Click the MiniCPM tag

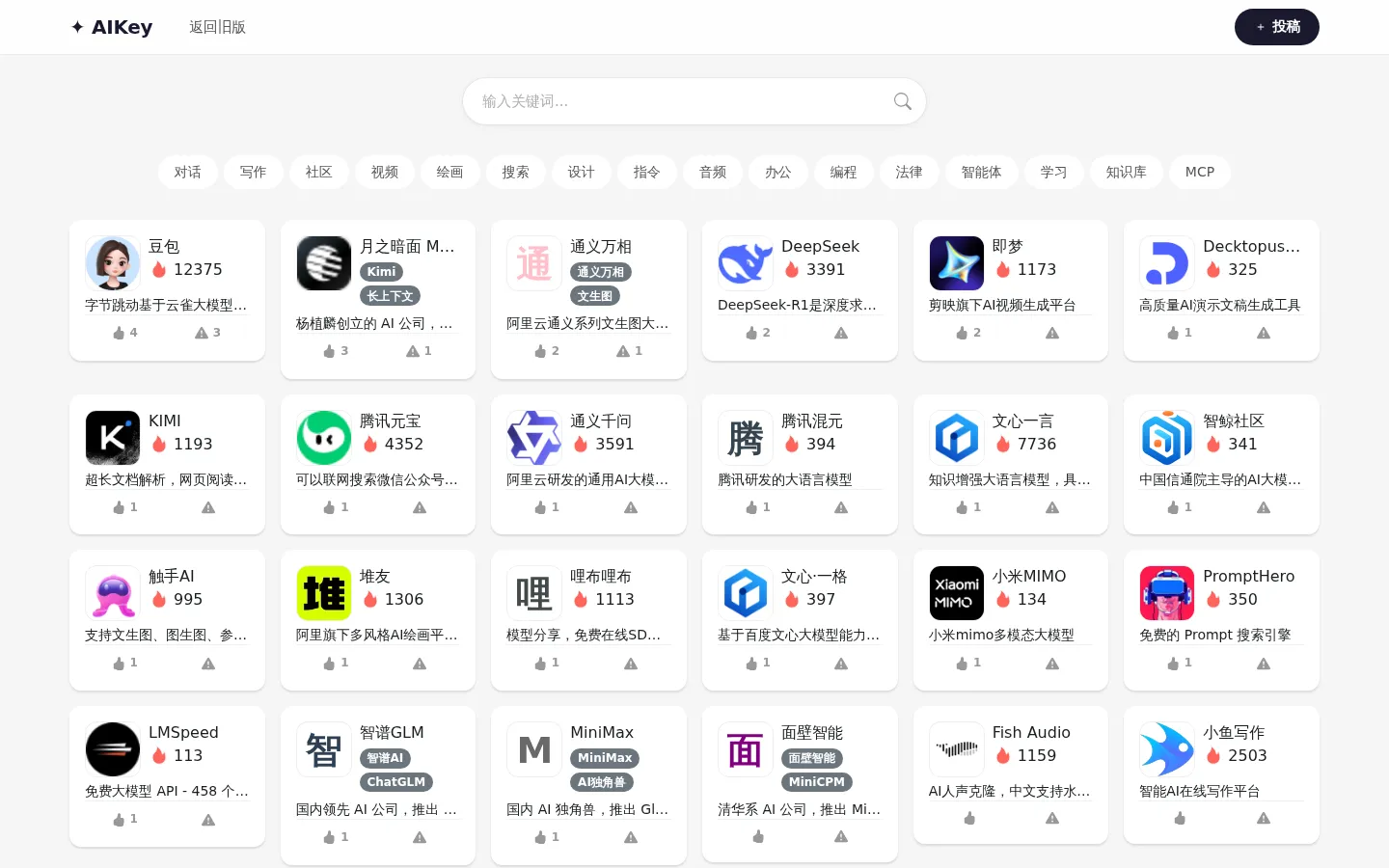coord(817,782)
